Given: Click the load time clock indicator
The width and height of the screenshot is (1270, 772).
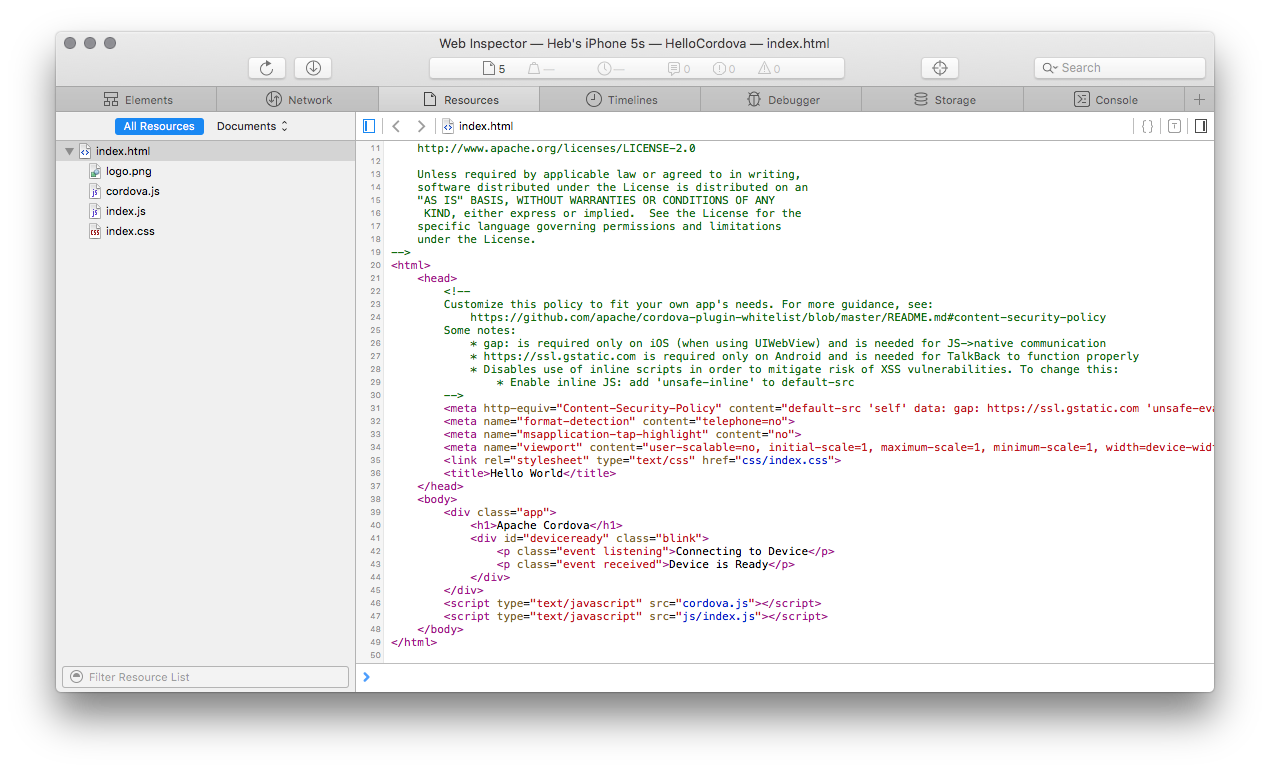Looking at the screenshot, I should click(x=611, y=69).
